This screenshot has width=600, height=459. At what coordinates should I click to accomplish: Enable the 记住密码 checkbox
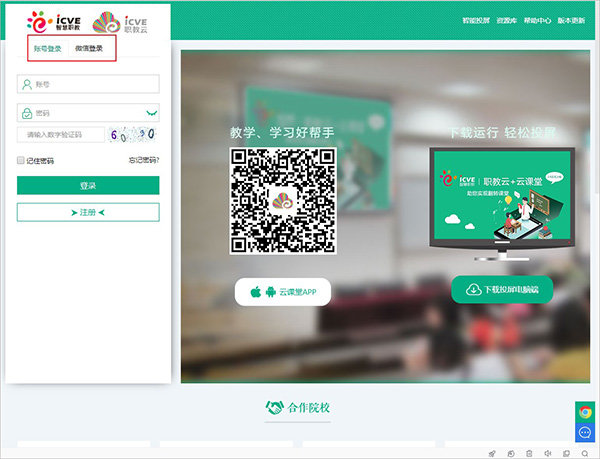click(x=21, y=160)
